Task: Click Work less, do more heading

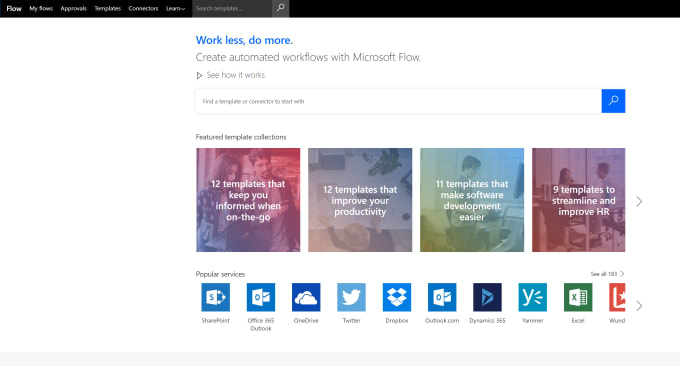Action: coord(244,40)
